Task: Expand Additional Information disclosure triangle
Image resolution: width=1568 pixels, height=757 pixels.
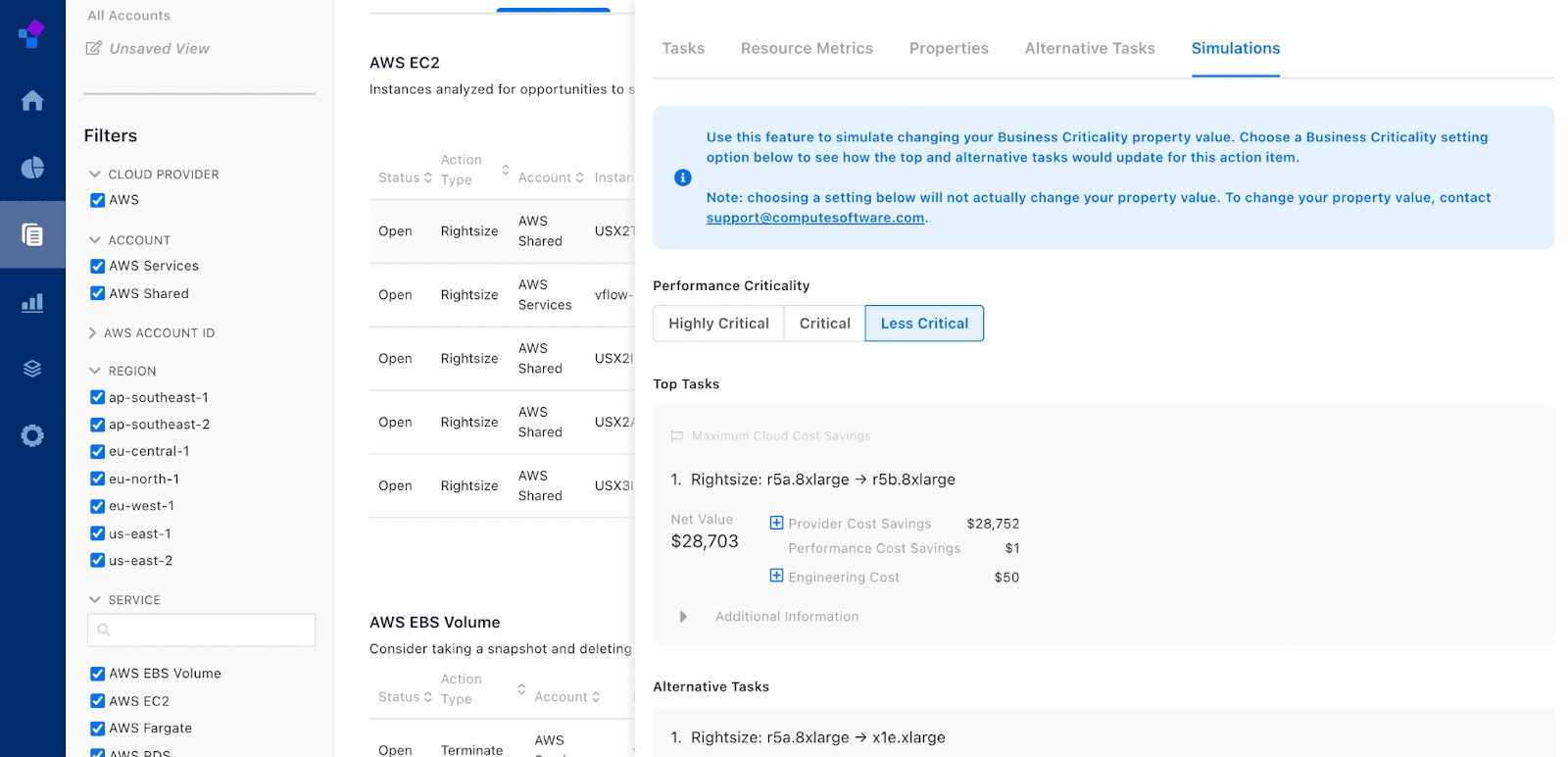Action: pyautogui.click(x=683, y=617)
